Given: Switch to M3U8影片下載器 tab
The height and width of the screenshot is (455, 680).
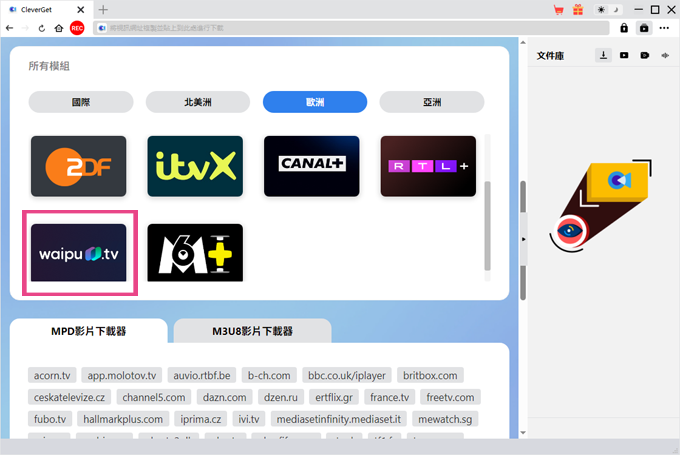Looking at the screenshot, I should click(x=252, y=331).
